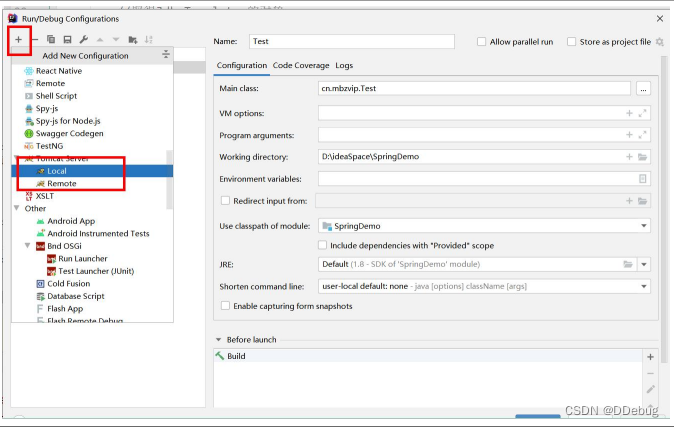Expand the VM options field
674x427 pixels.
[642, 113]
